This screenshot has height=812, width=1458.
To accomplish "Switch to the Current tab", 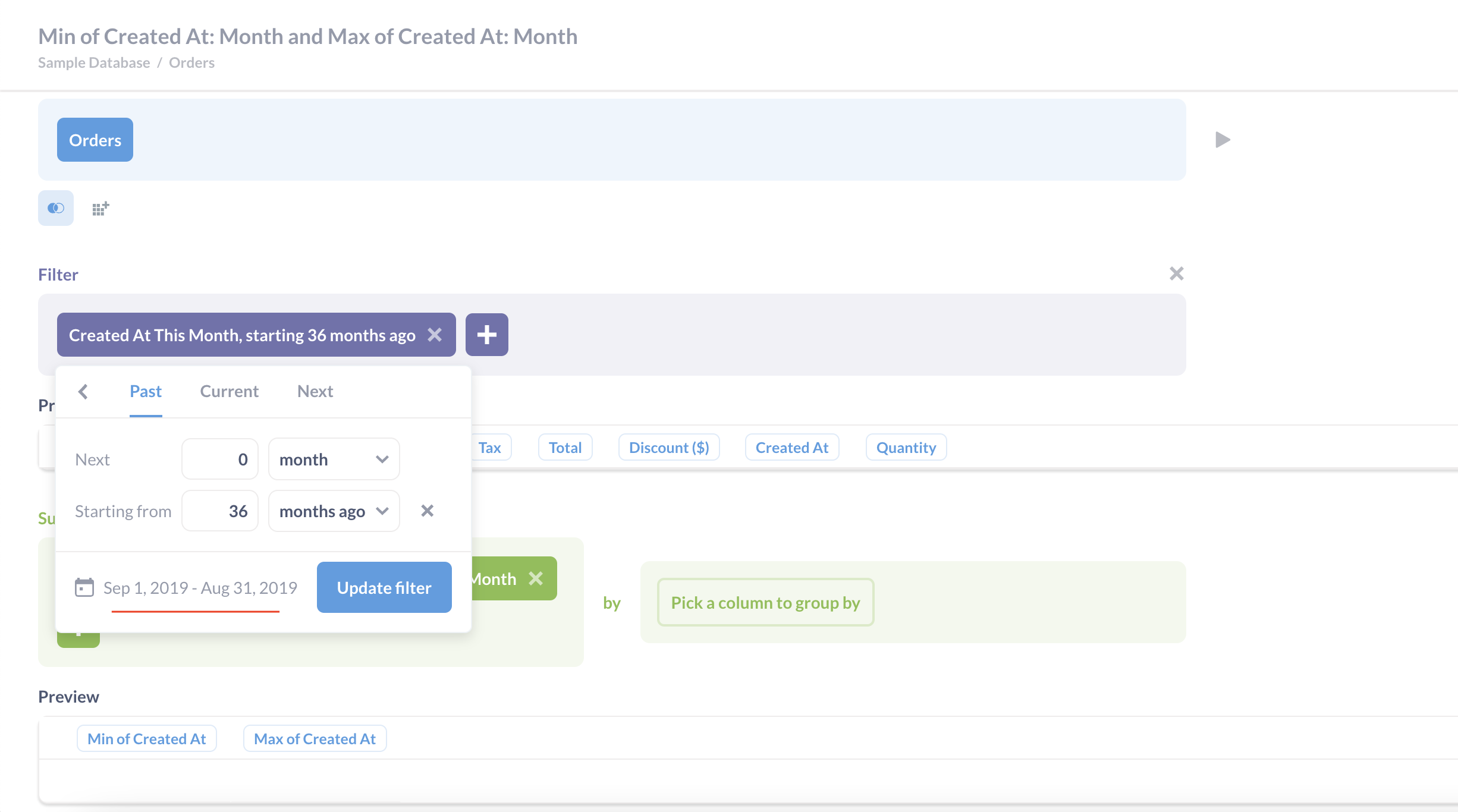I will click(x=229, y=391).
